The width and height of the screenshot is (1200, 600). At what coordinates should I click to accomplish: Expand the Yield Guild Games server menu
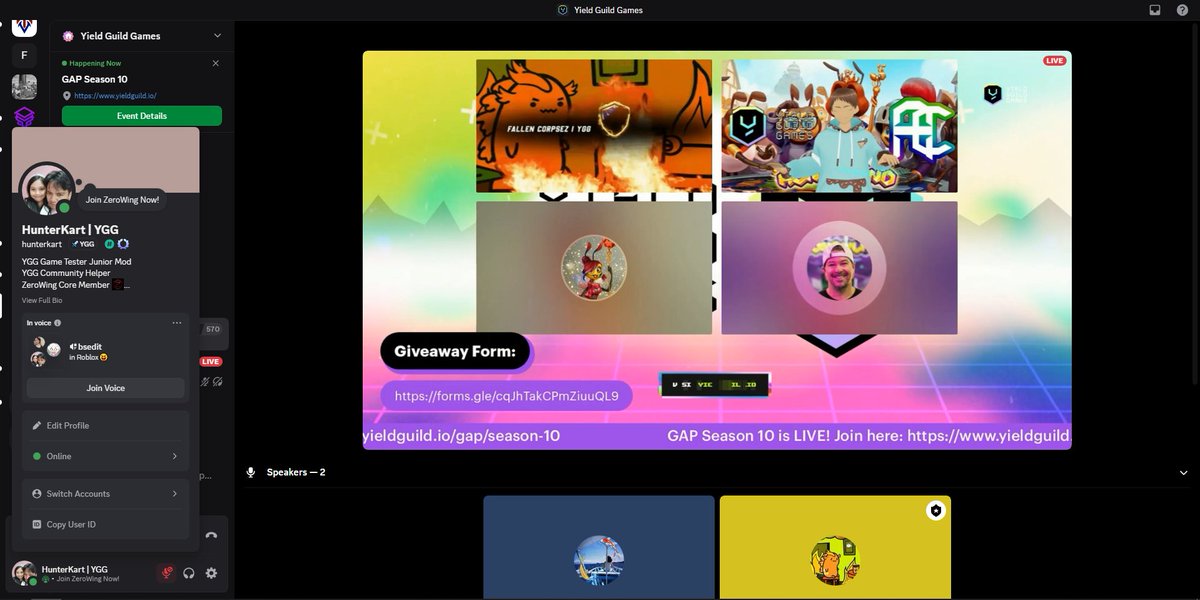point(217,36)
